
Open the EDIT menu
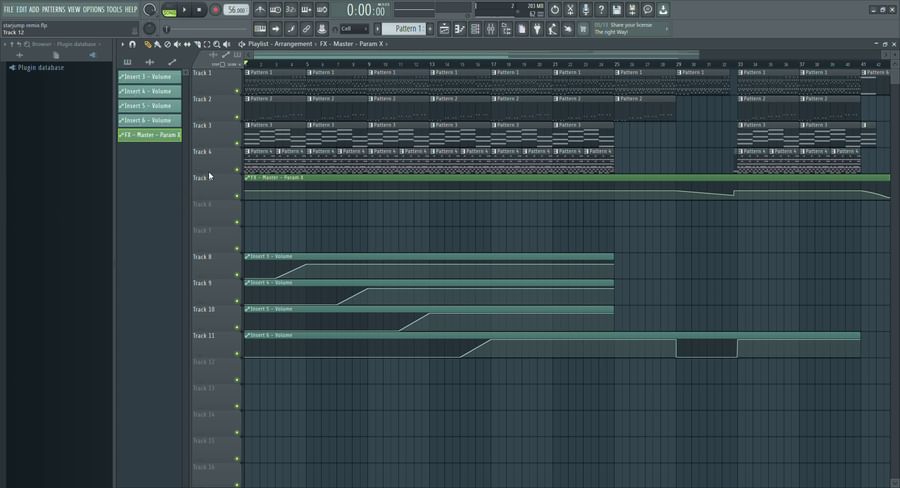click(22, 9)
